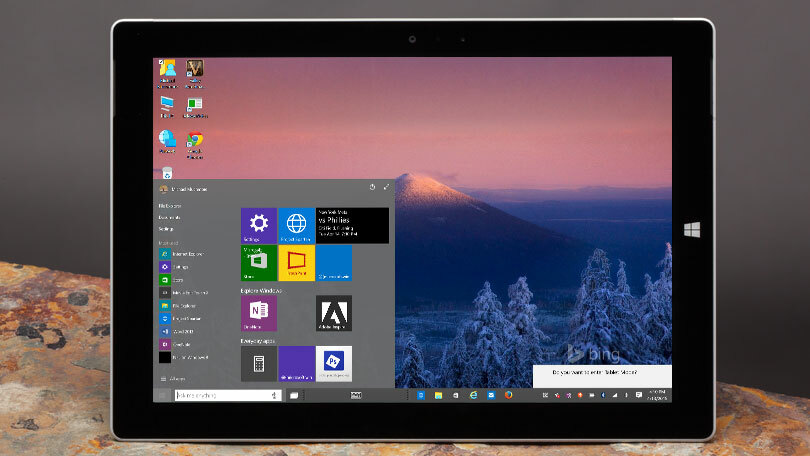810x456 pixels.
Task: Open the blue globe browser tile
Action: pos(296,225)
